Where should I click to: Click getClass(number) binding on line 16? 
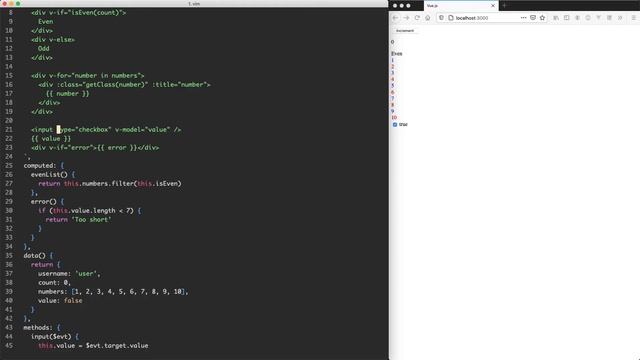tap(102, 84)
